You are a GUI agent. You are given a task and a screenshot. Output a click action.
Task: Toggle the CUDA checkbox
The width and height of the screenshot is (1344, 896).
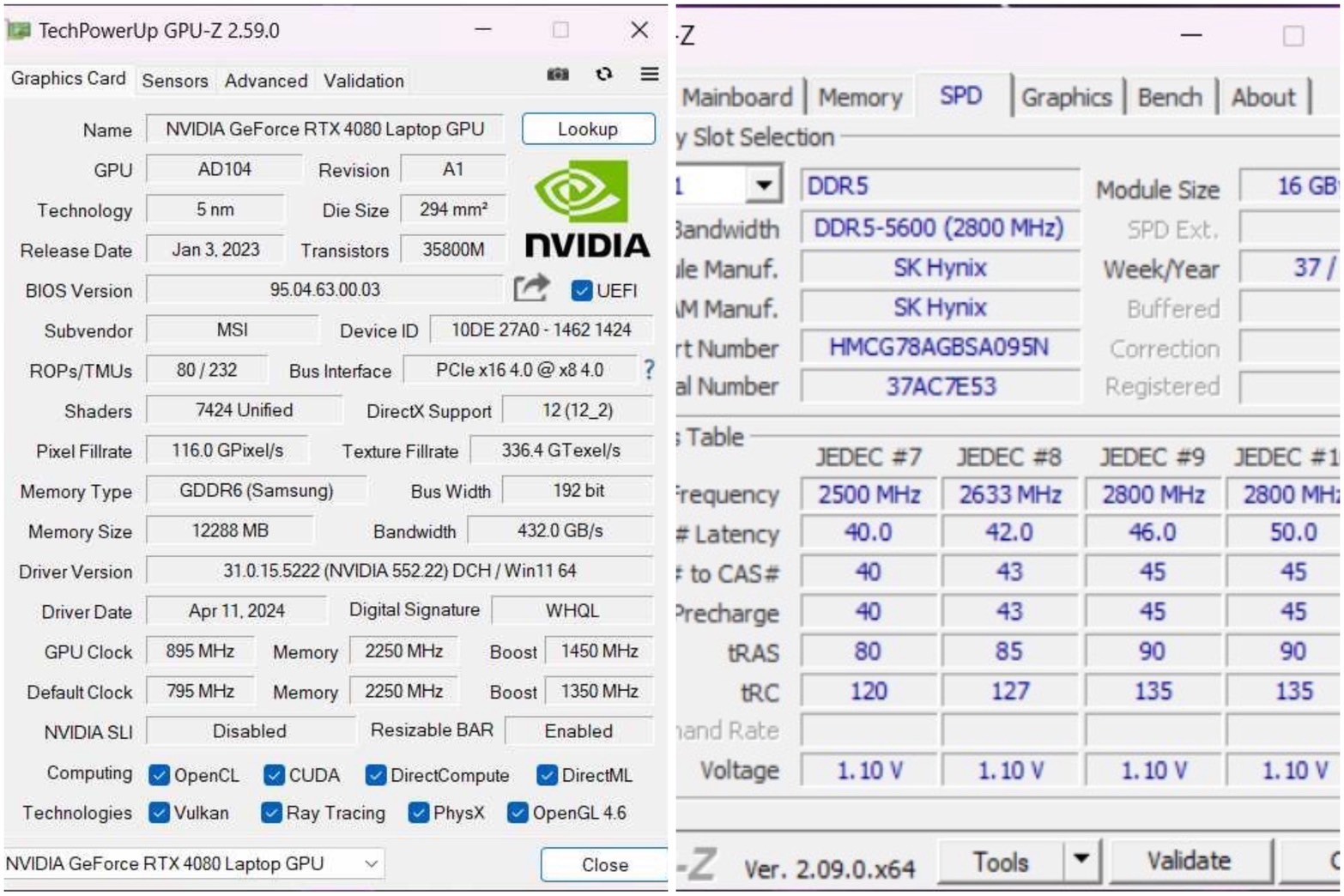(x=274, y=775)
